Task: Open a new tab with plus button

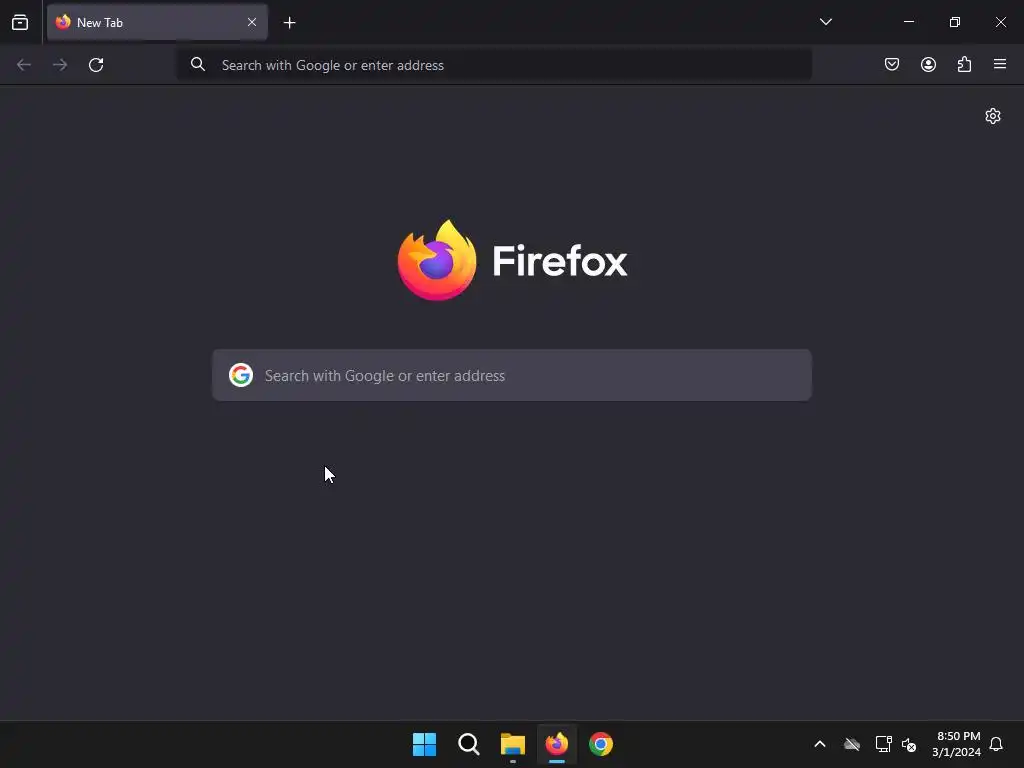Action: pyautogui.click(x=289, y=23)
